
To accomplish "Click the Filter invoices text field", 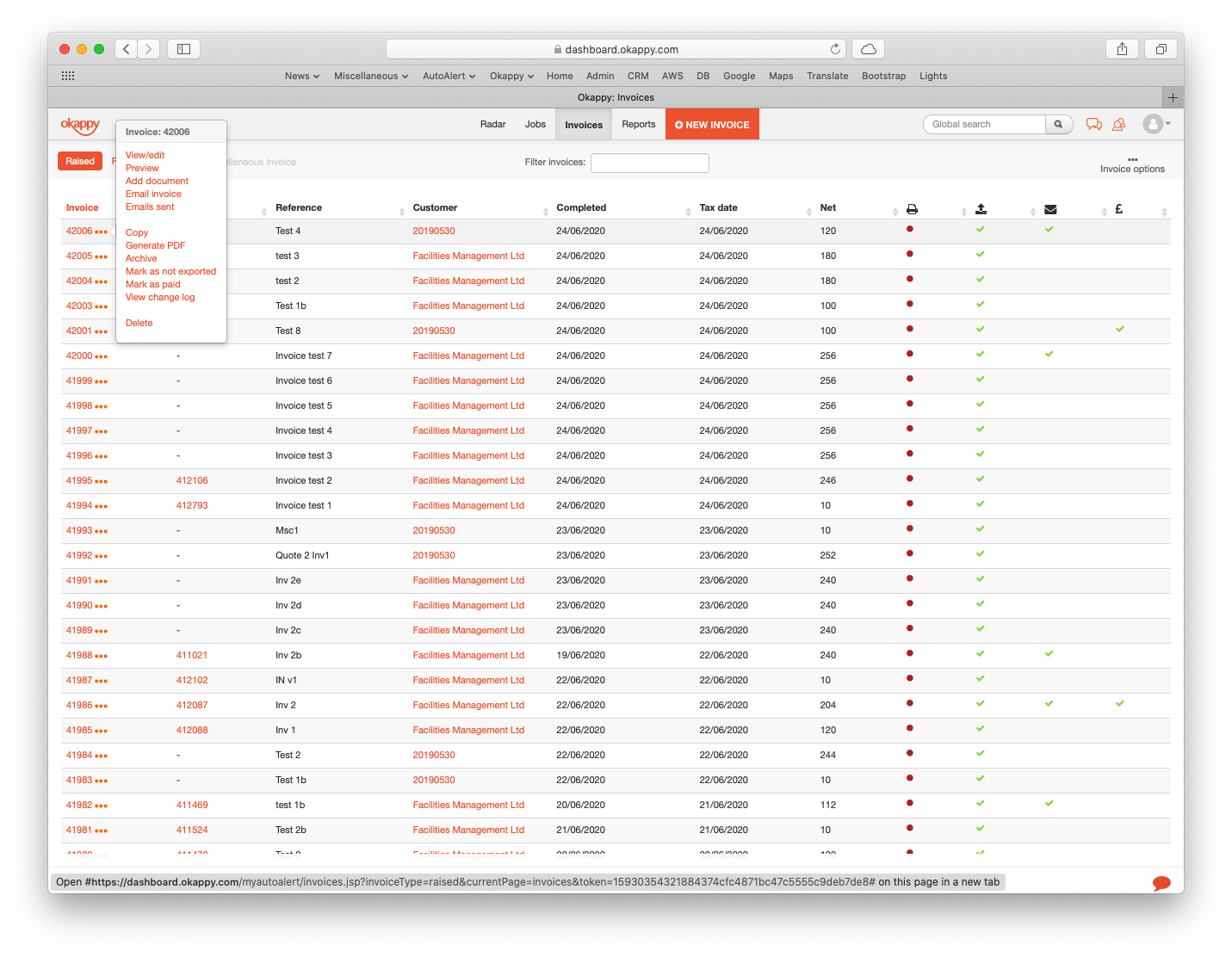I will 650,163.
